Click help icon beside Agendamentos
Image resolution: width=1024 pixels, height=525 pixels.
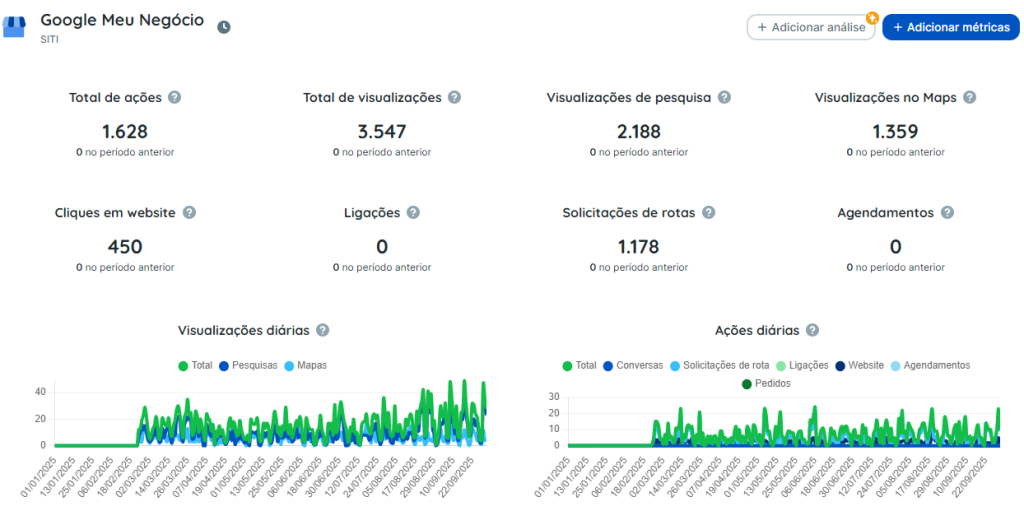[x=948, y=212]
